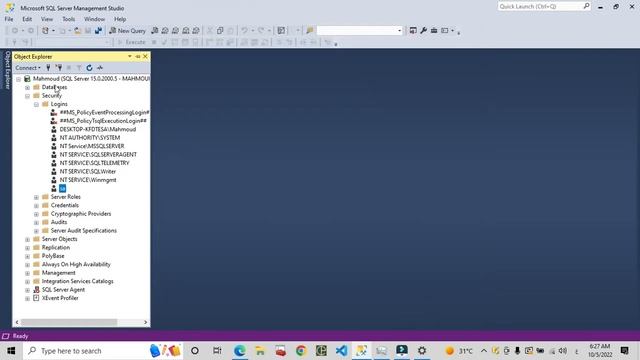This screenshot has width=640, height=360.
Task: Select the NT SERVICE\SQLSERVERAGENT login
Action: (98, 155)
